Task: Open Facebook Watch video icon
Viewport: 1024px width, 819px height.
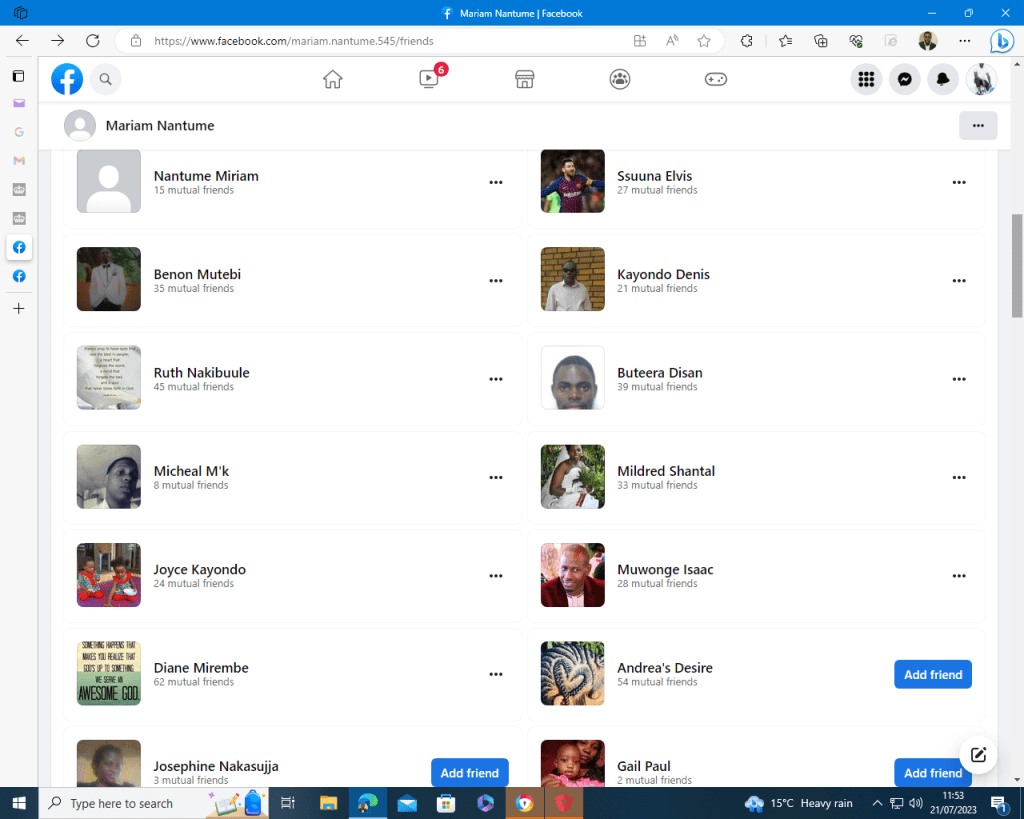Action: [x=429, y=79]
